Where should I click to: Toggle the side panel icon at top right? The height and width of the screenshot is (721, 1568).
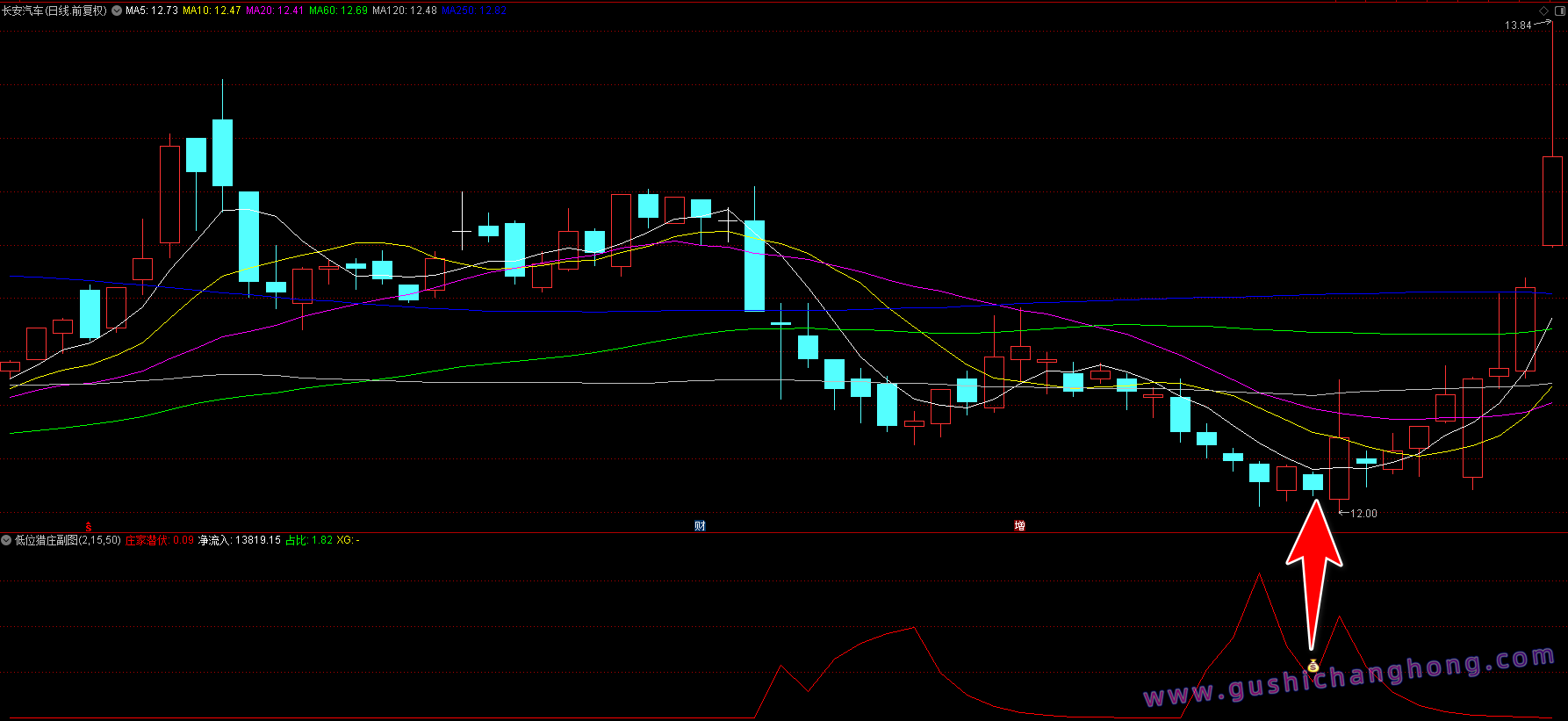click(x=1558, y=11)
